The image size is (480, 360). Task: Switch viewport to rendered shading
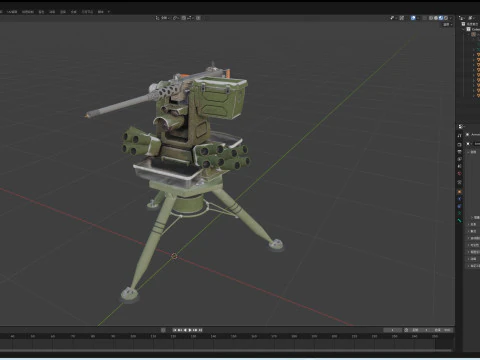pos(446,18)
